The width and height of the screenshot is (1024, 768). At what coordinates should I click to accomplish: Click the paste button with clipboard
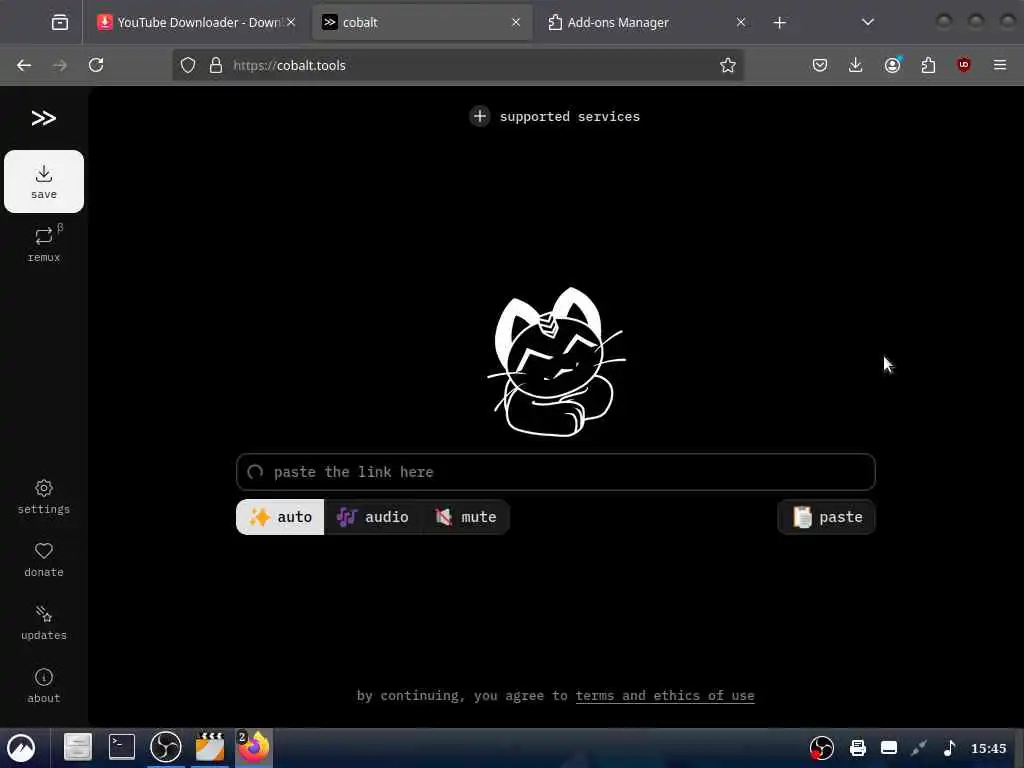point(827,517)
